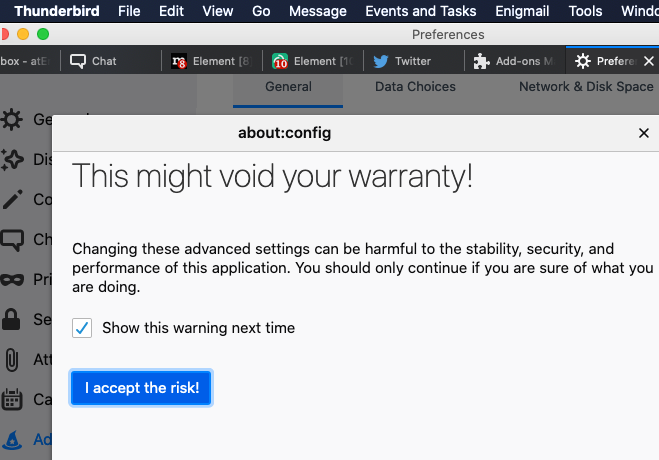Click the Preferences window title text
659x460 pixels.
[448, 34]
